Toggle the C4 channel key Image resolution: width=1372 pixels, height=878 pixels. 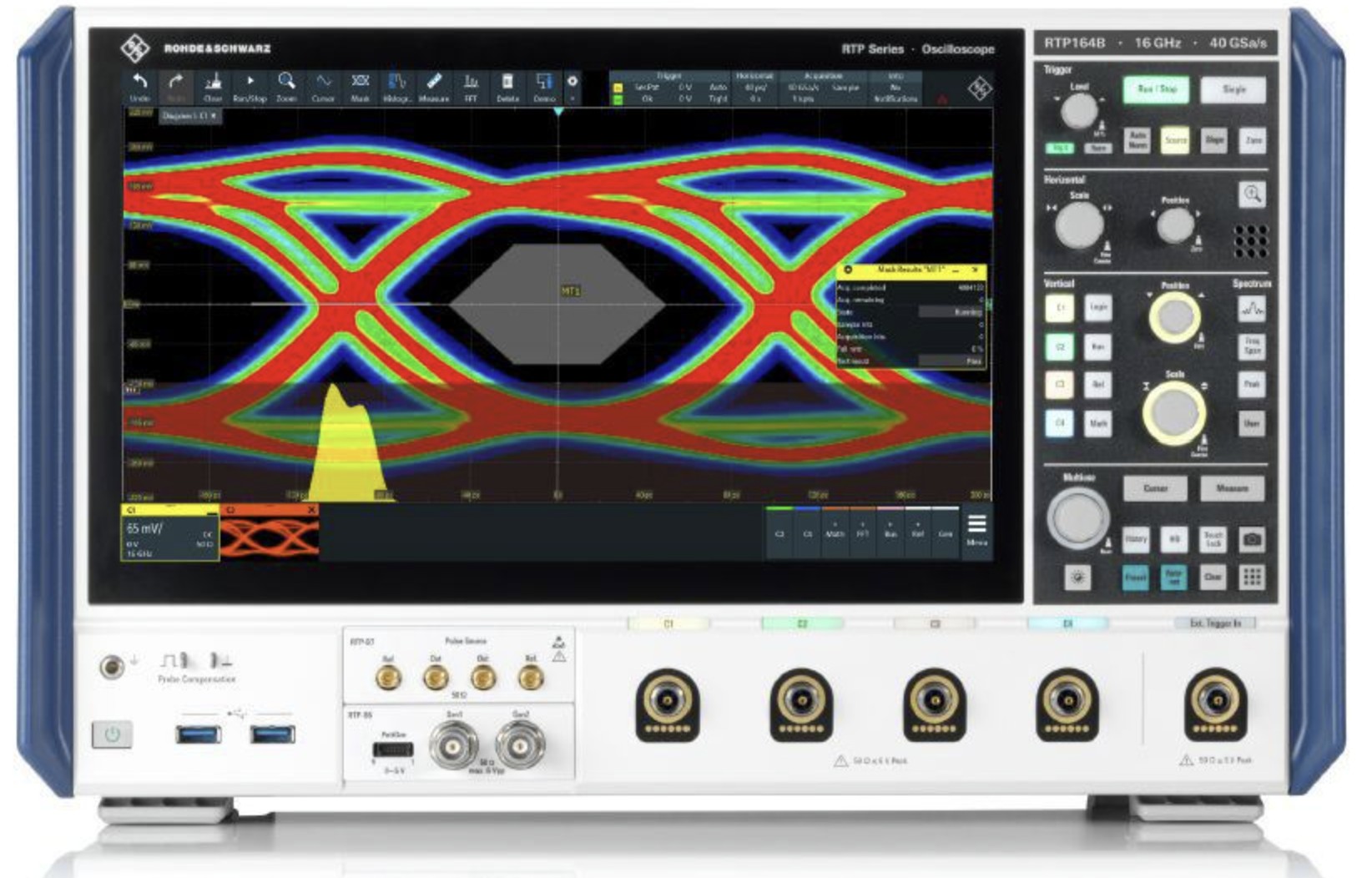point(1060,423)
